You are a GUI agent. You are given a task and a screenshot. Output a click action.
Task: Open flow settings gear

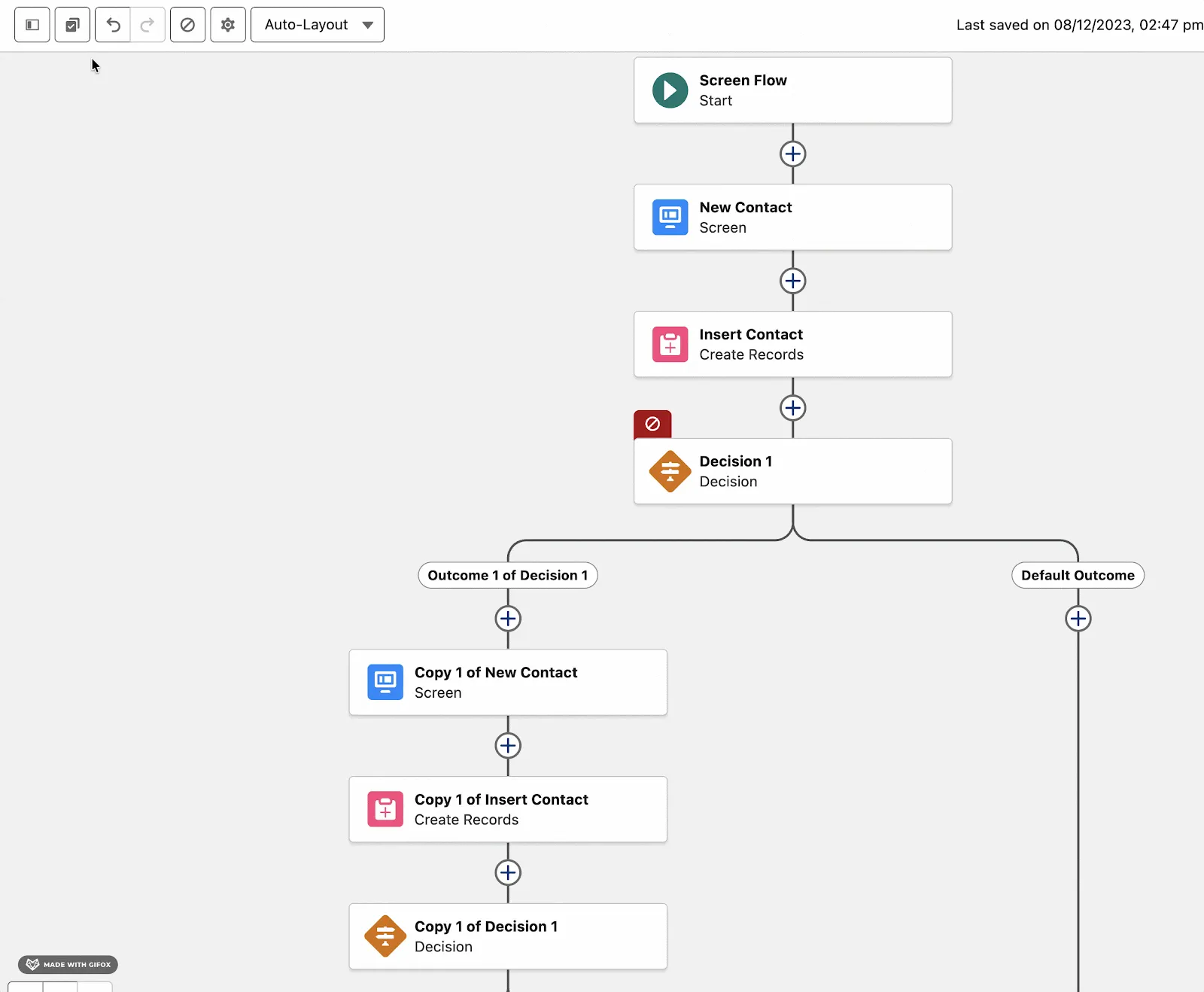pos(228,25)
